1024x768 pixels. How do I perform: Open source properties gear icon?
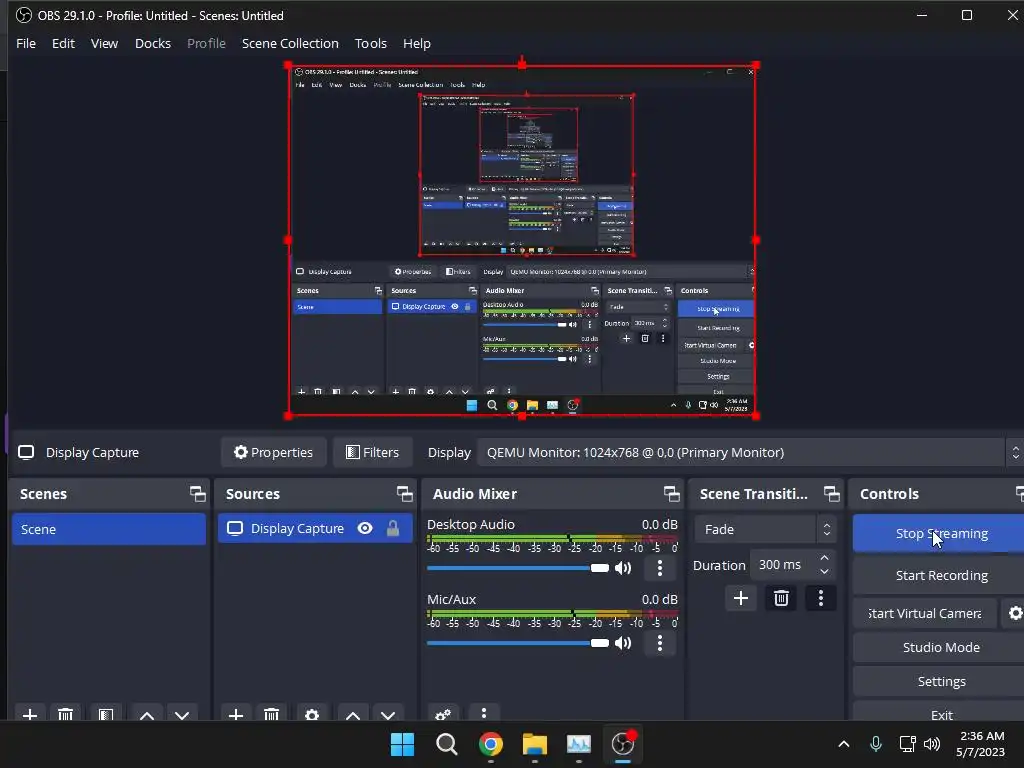(312, 714)
